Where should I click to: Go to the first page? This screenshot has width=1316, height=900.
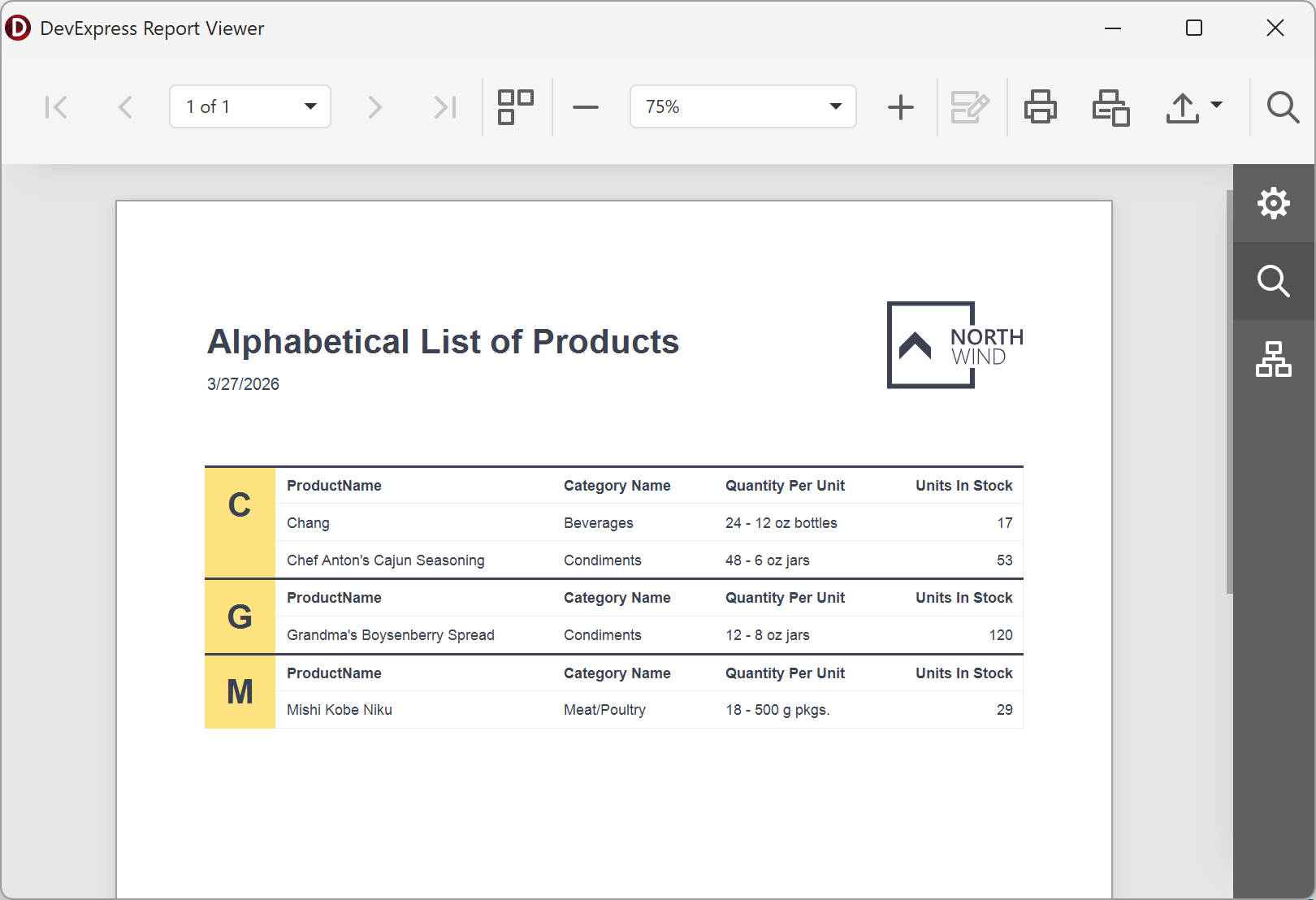[x=56, y=107]
